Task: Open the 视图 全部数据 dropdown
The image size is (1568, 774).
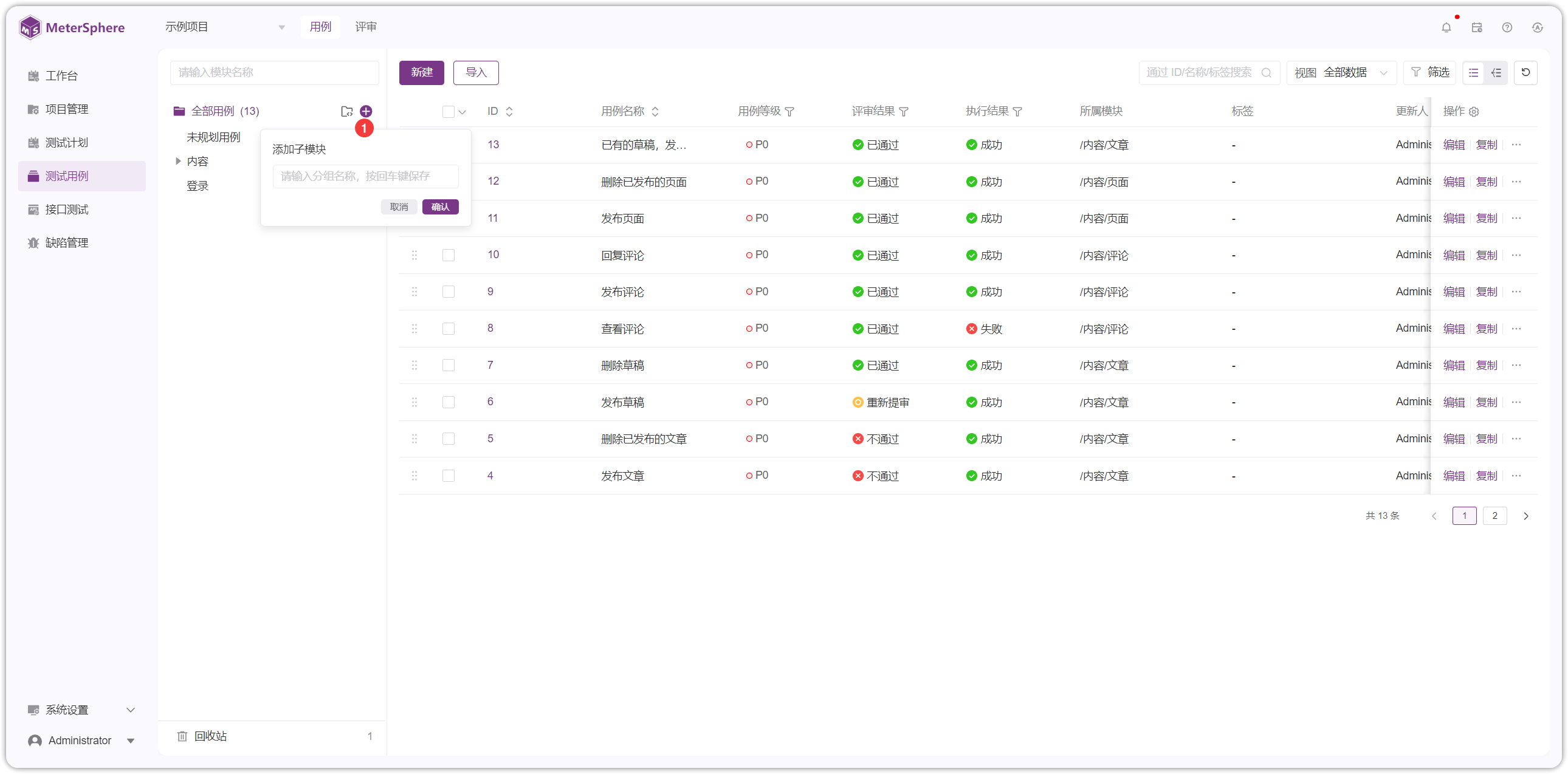Action: pyautogui.click(x=1341, y=72)
